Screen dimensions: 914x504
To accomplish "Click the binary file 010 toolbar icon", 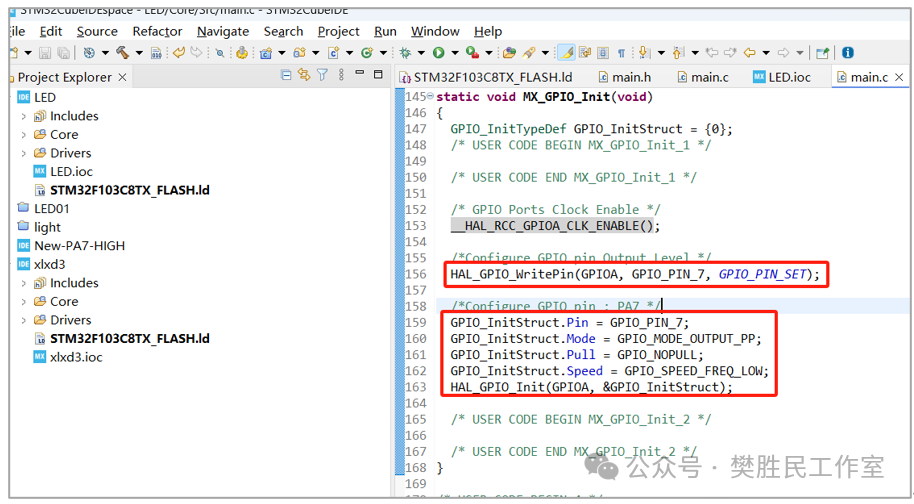I will point(156,53).
